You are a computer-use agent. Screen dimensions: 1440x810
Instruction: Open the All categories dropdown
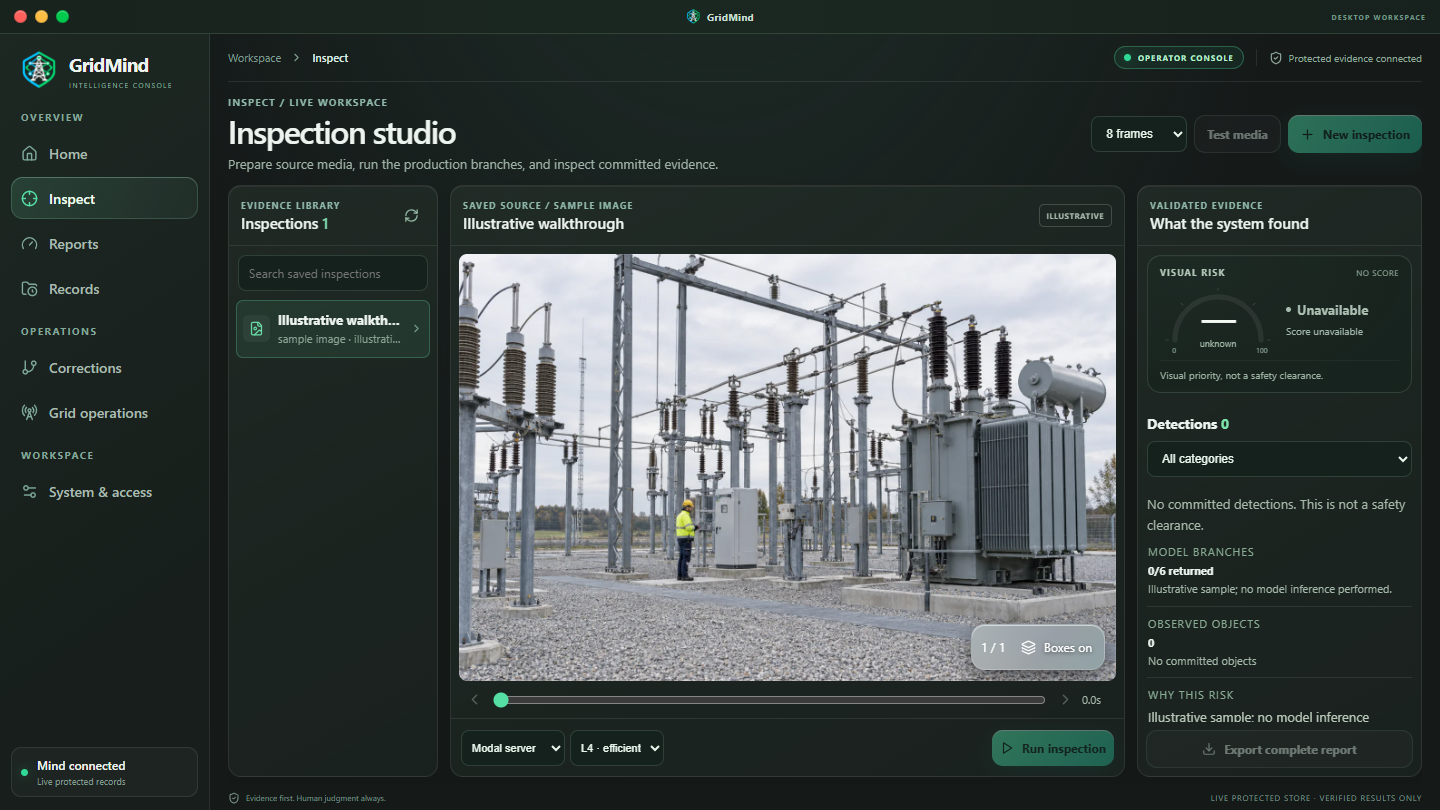click(x=1279, y=459)
